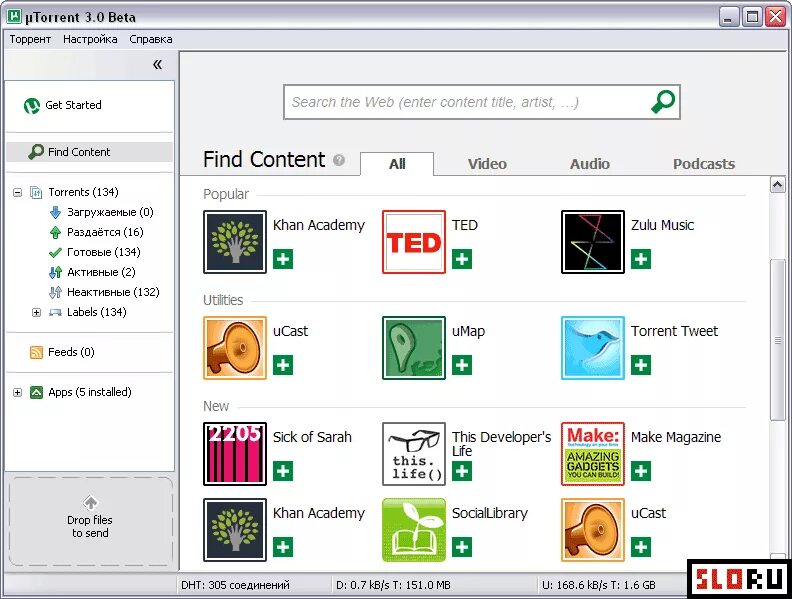
Task: Click the search magnifier icon
Action: [x=663, y=102]
